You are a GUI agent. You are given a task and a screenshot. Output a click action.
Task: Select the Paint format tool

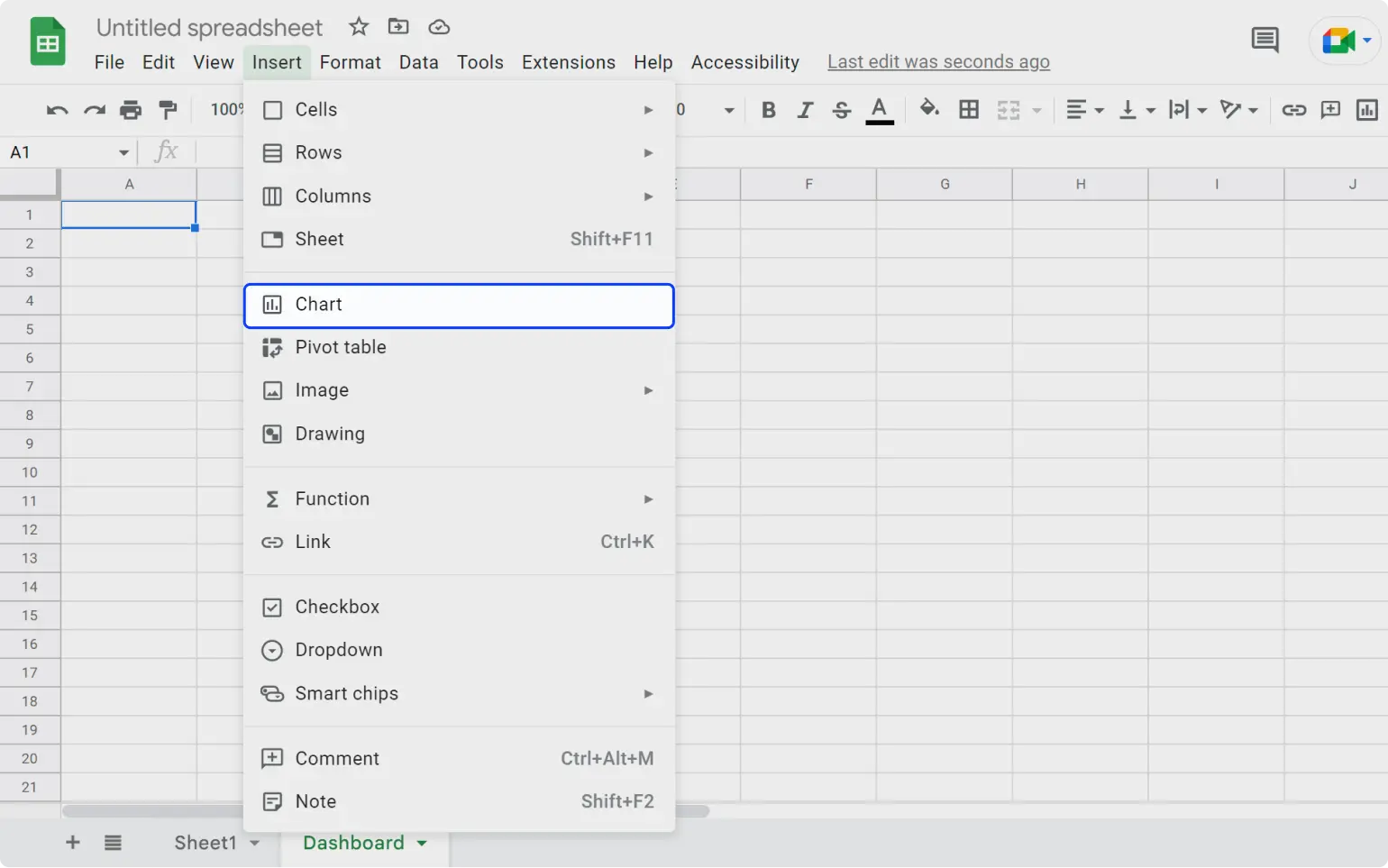[168, 109]
